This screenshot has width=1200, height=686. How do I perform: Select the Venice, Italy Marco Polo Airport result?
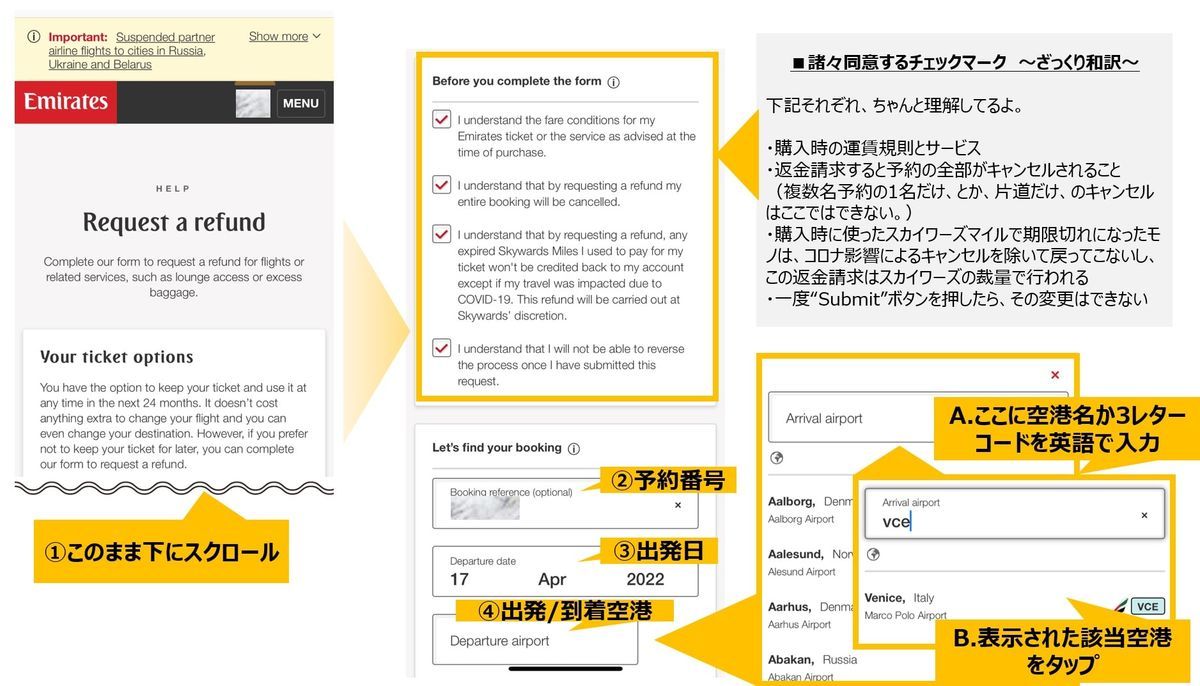[x=1014, y=605]
